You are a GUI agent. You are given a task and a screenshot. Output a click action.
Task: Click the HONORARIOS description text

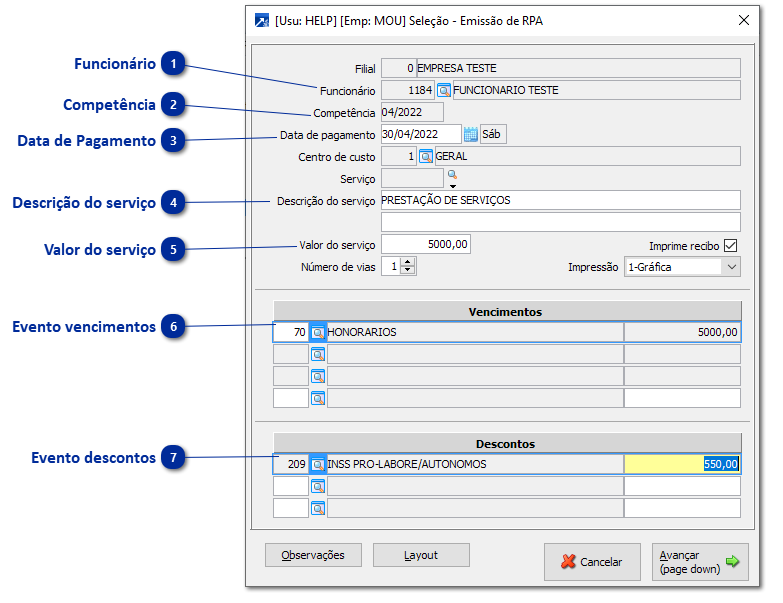pos(362,332)
